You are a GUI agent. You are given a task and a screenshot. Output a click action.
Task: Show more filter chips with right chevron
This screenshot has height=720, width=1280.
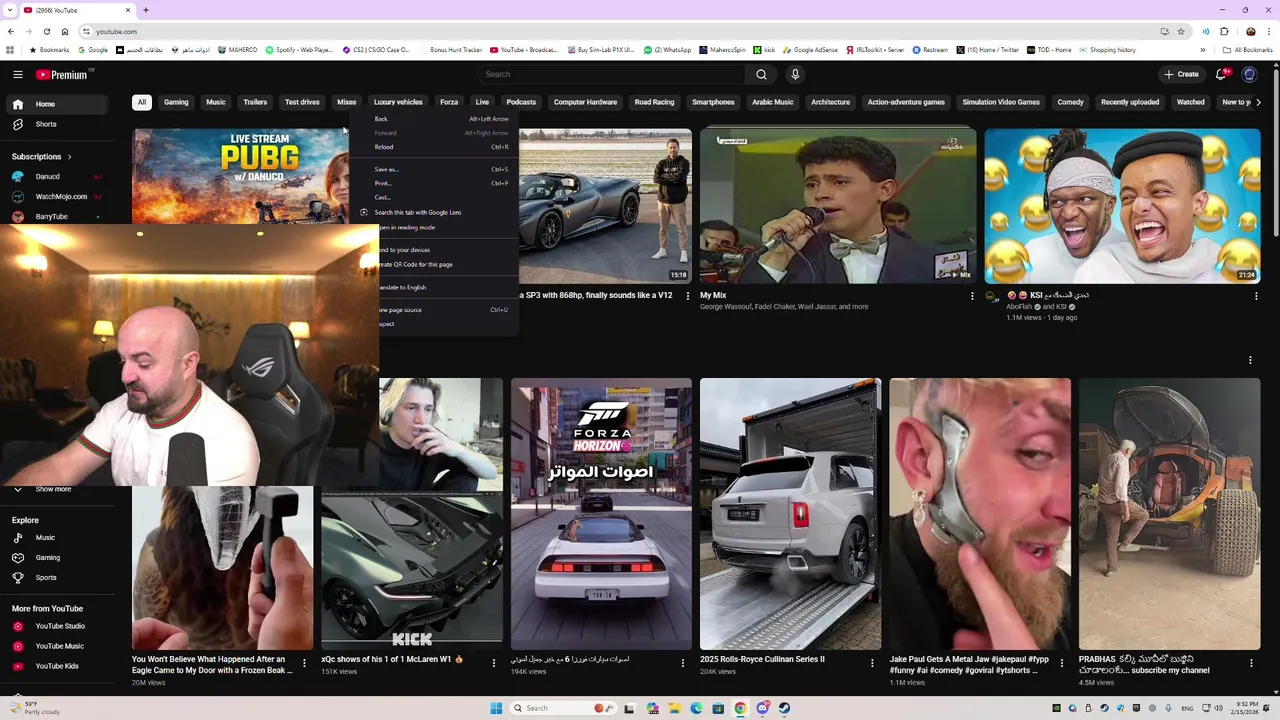click(1258, 102)
